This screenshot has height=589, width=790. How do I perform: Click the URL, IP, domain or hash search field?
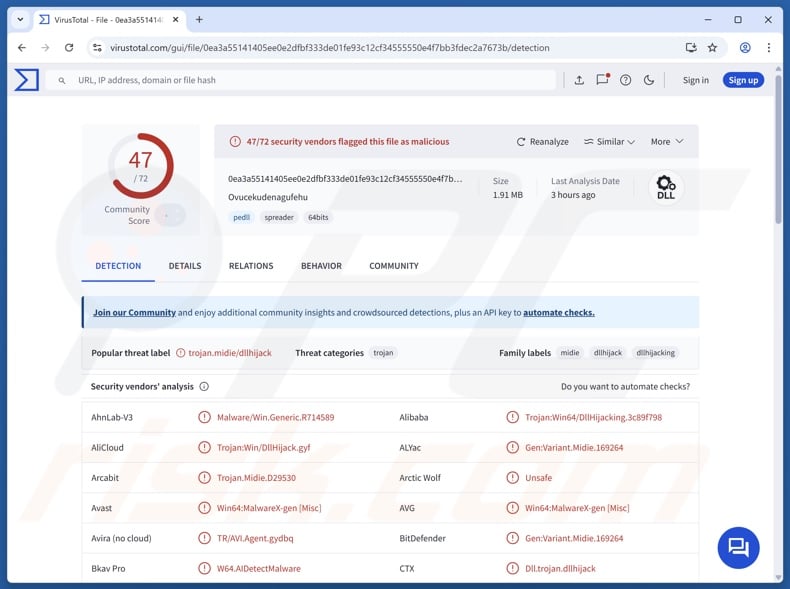310,80
